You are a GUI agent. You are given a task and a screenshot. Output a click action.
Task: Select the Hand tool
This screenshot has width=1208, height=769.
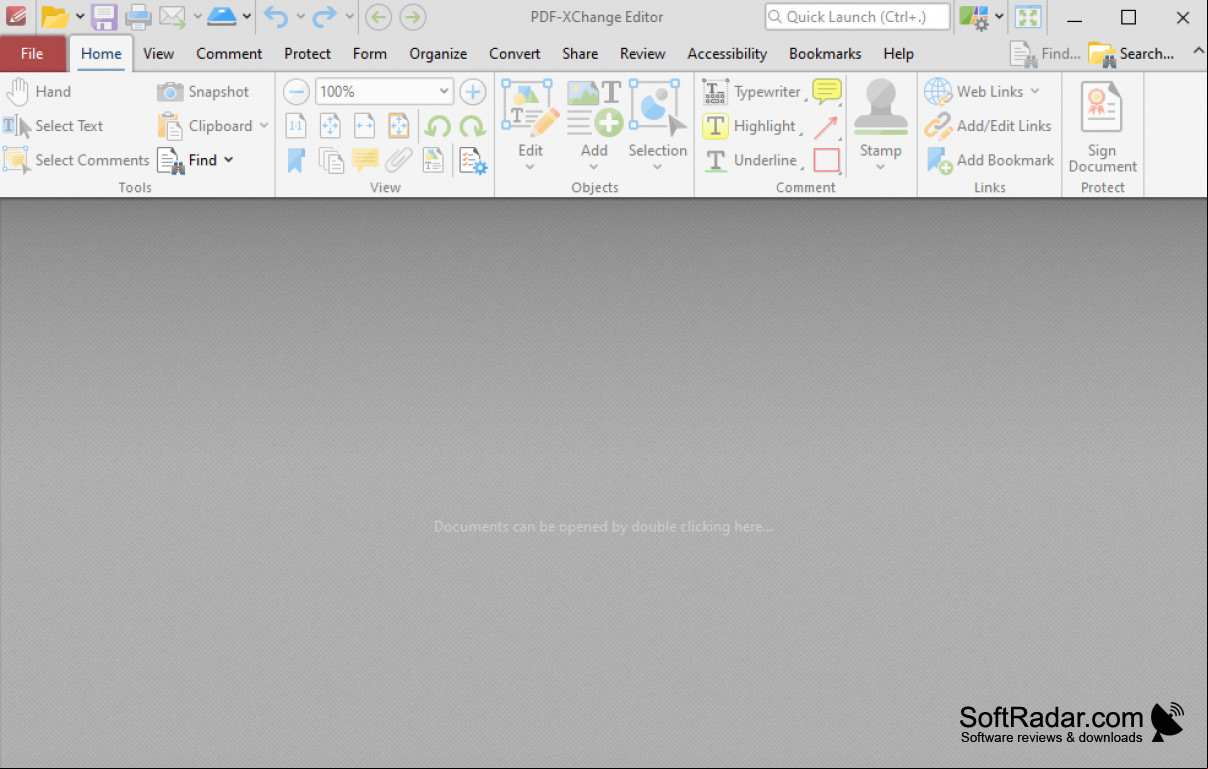coord(38,92)
